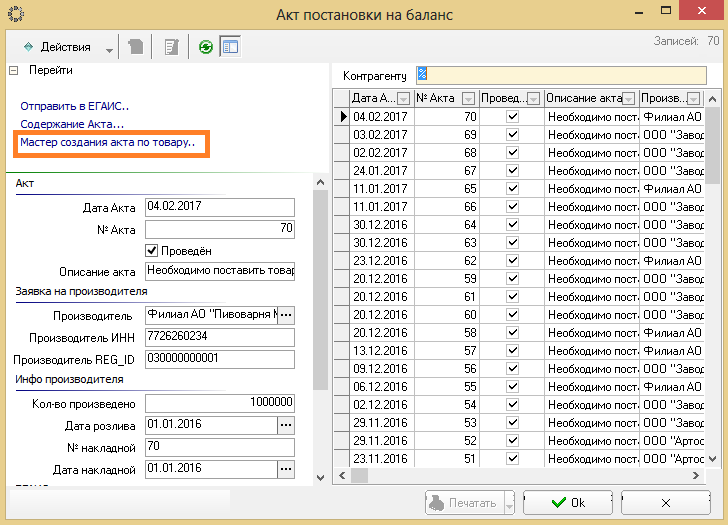Toggle Провед checkbox for act 57
The height and width of the screenshot is (525, 728).
(512, 350)
